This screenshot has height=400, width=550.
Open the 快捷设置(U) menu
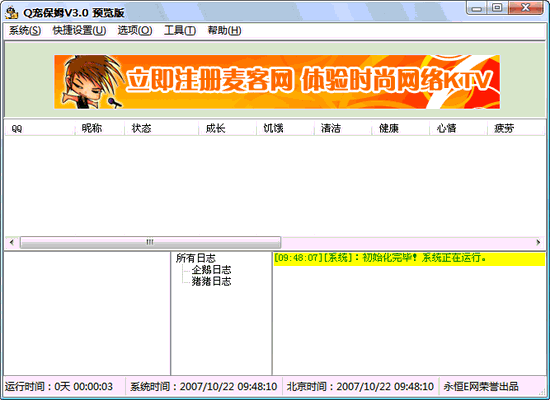coord(79,31)
